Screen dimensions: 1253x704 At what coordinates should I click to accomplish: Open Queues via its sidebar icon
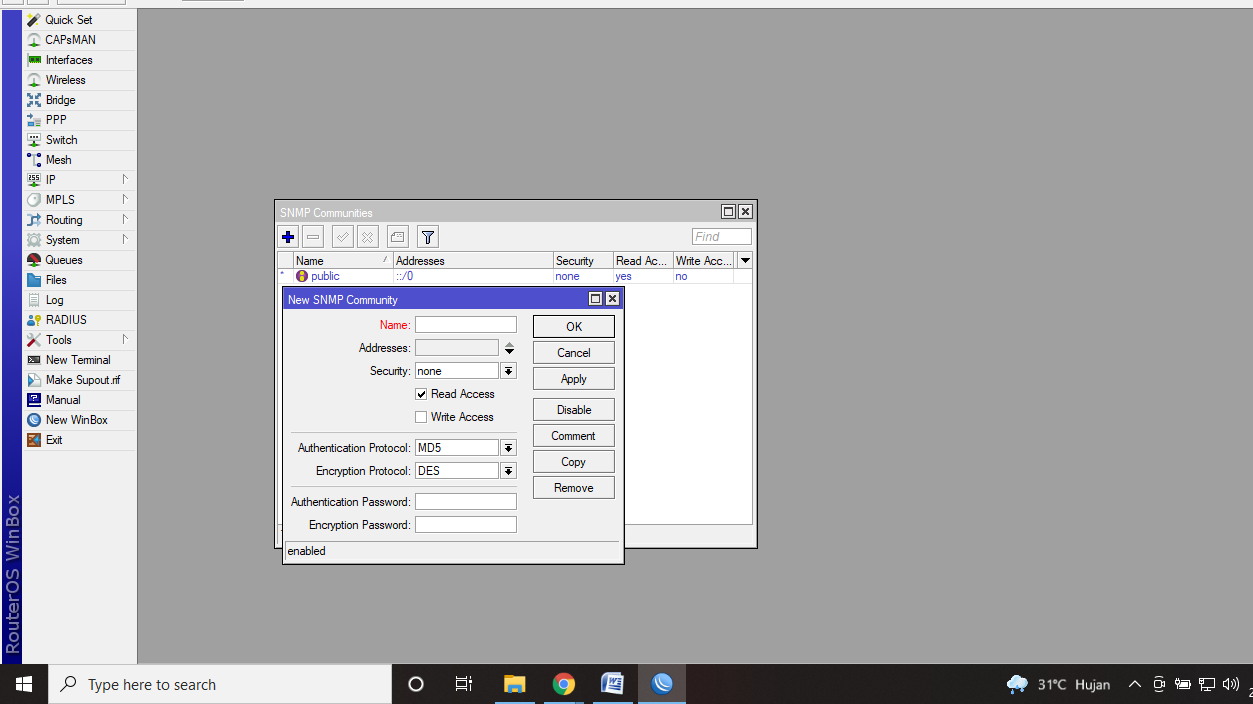pyautogui.click(x=35, y=260)
